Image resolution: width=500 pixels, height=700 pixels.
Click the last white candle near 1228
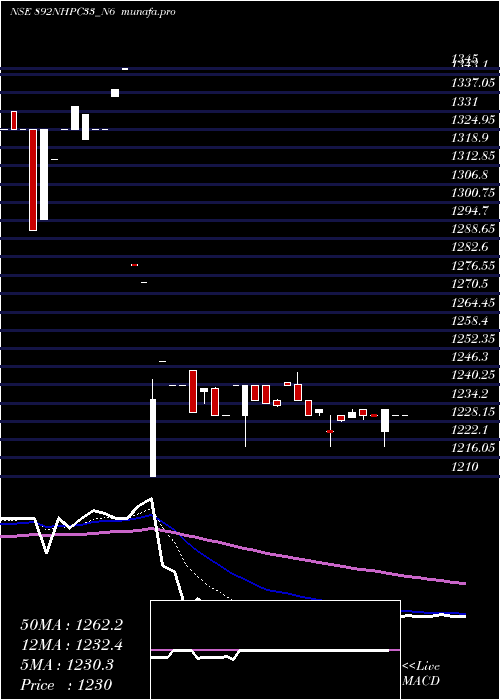[385, 420]
